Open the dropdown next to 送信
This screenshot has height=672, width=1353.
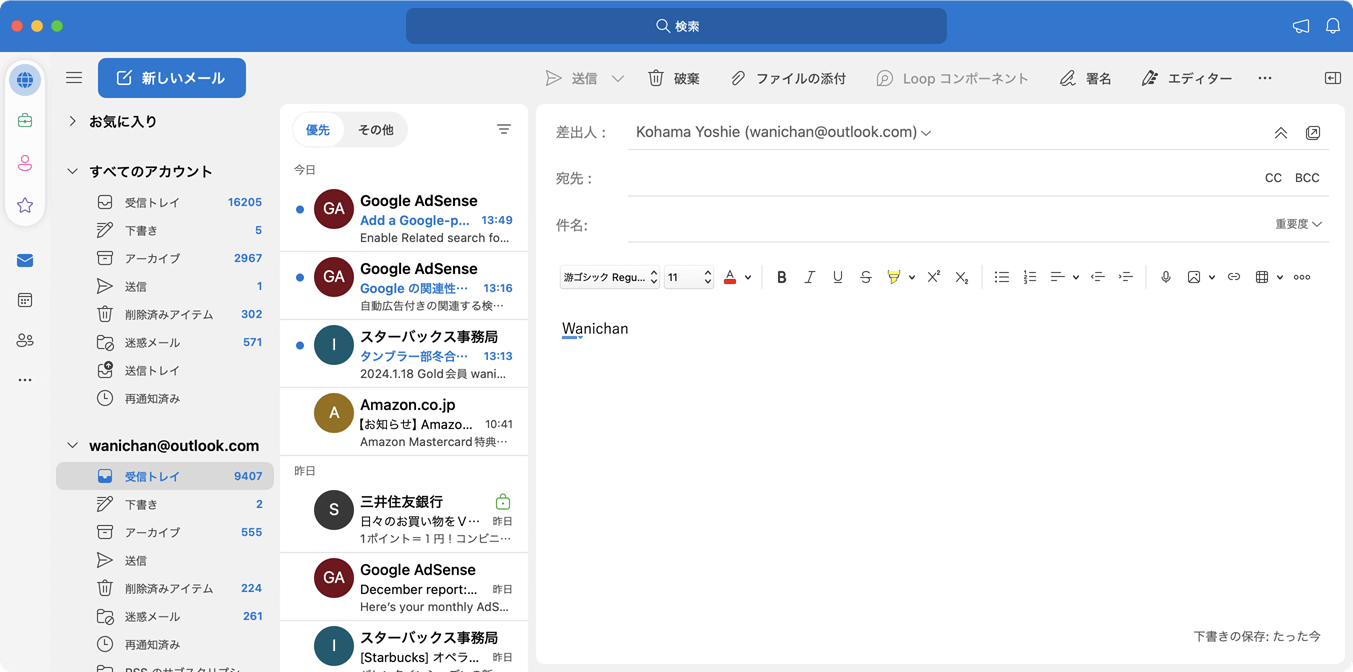(x=618, y=78)
